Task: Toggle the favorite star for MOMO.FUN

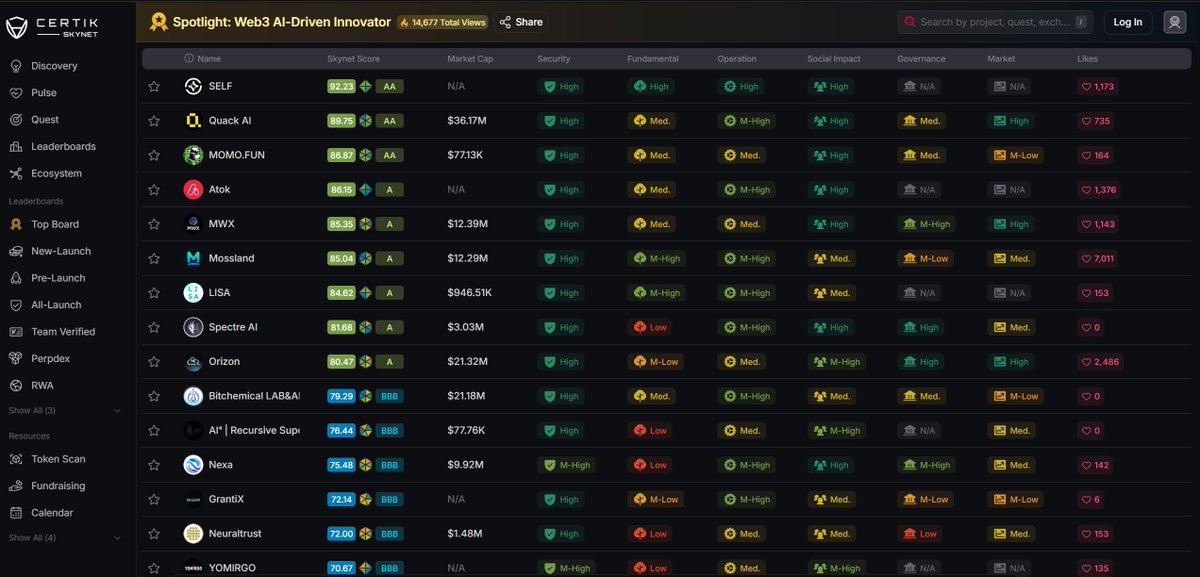Action: [154, 155]
